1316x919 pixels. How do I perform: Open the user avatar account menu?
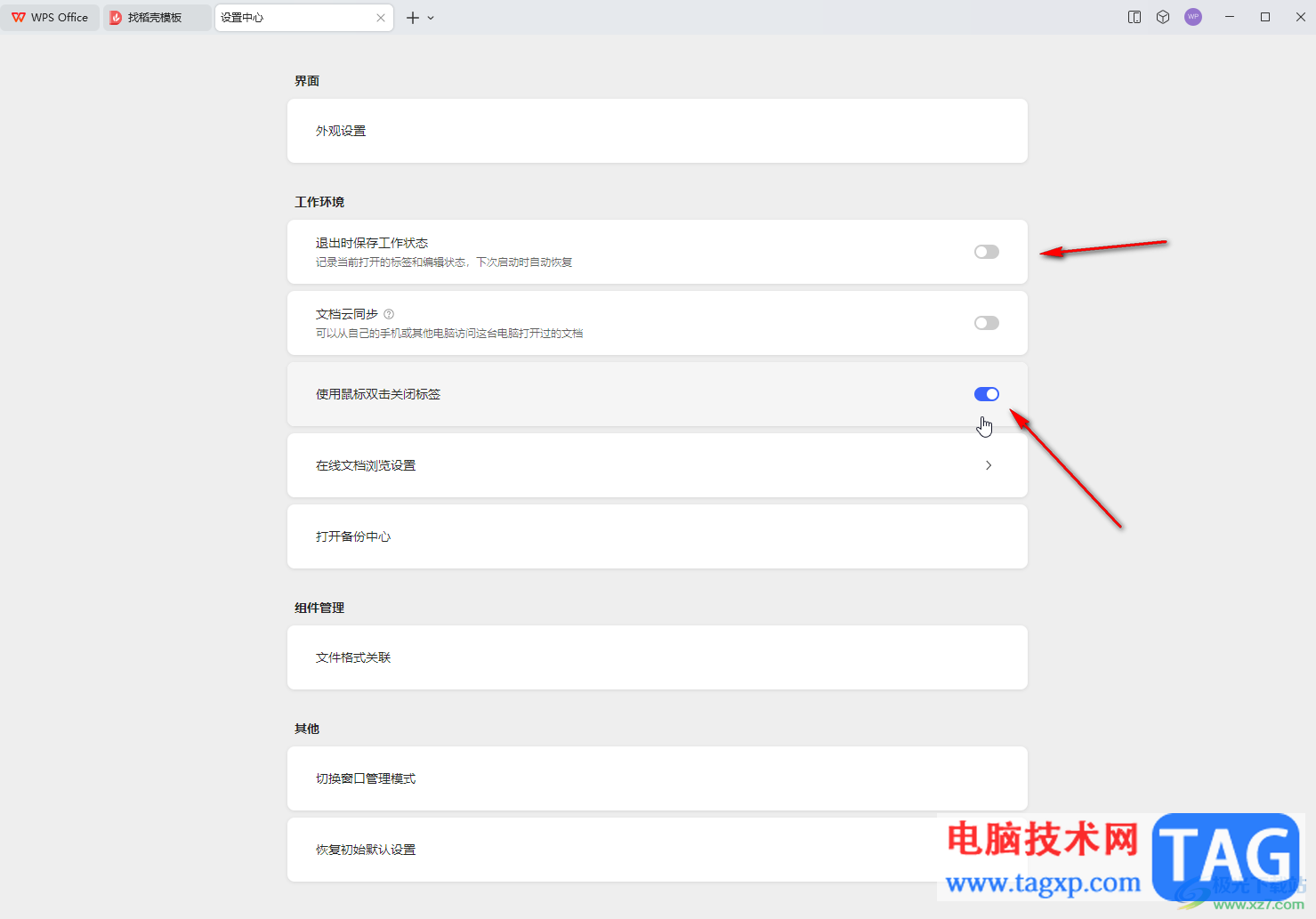point(1193,17)
